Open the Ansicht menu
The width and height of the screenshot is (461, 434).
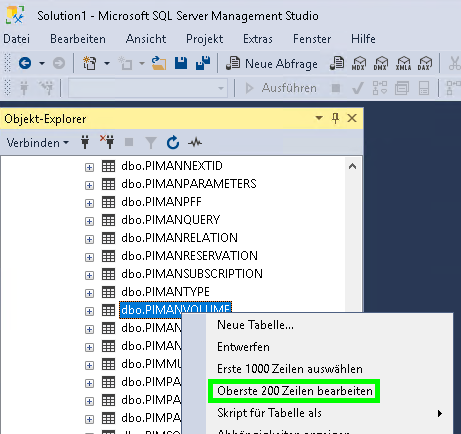point(146,39)
